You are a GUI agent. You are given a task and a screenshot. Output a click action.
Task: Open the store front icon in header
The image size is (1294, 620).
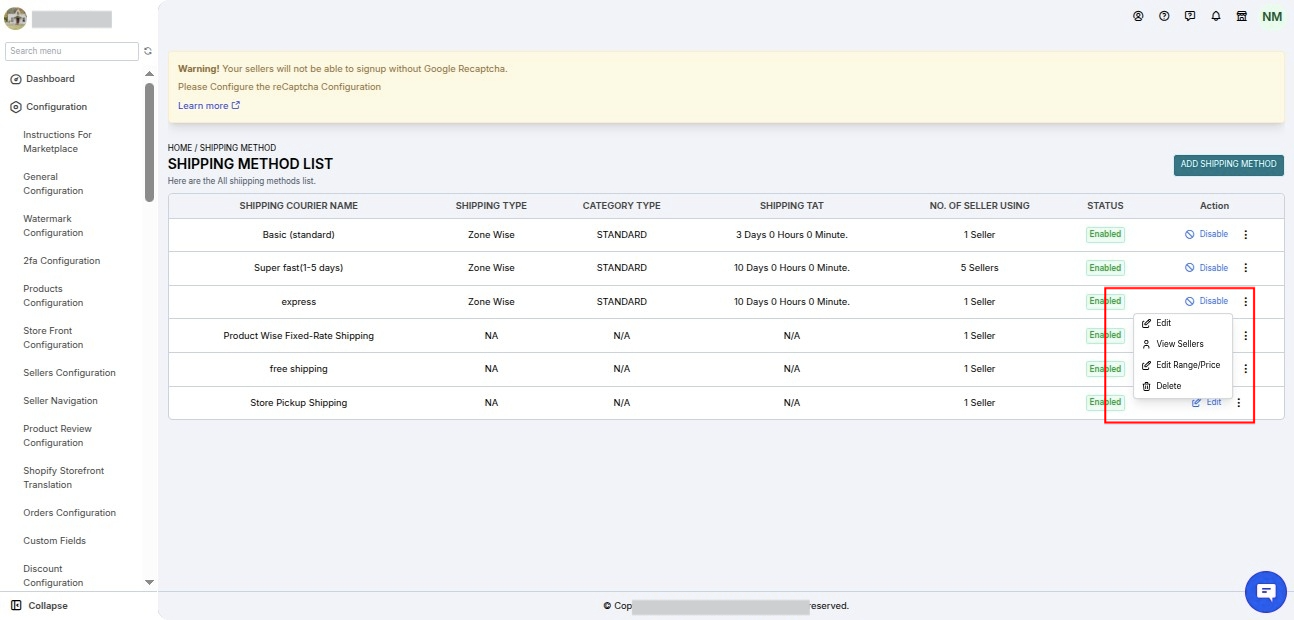tap(1242, 17)
